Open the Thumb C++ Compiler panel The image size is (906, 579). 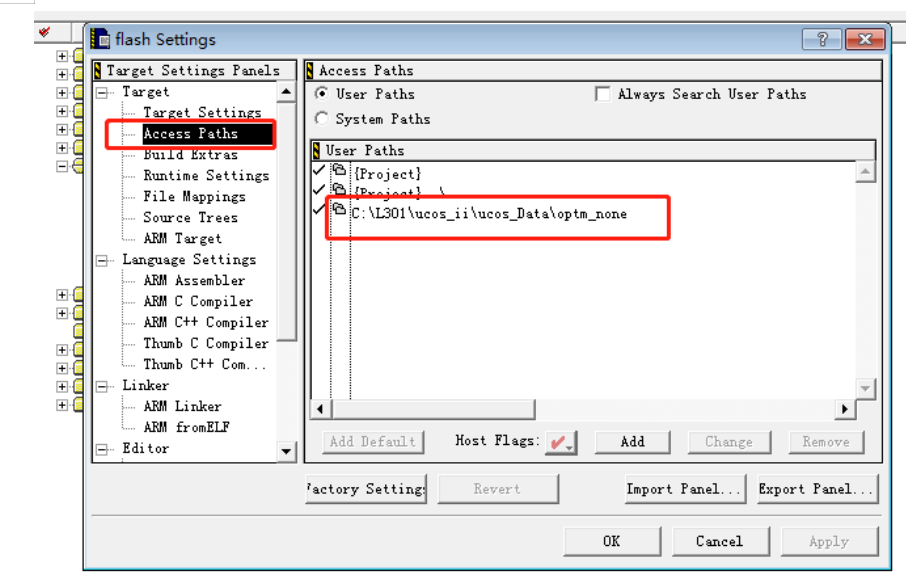pos(205,364)
